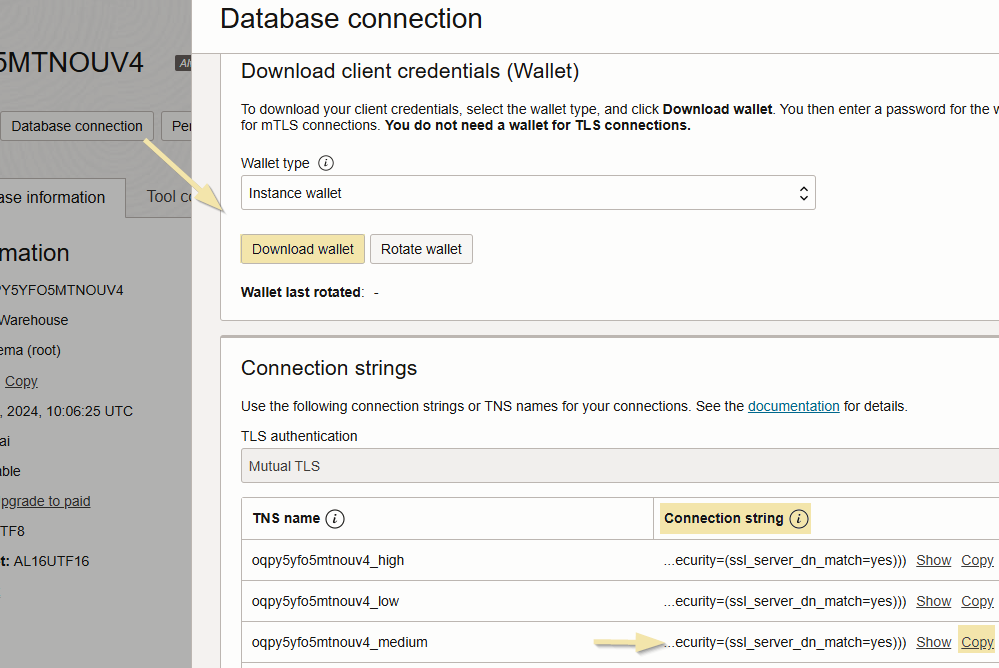Show the oqpy5yfo5mtnouv4_high connection string
Viewport: 999px width, 668px height.
click(x=933, y=560)
